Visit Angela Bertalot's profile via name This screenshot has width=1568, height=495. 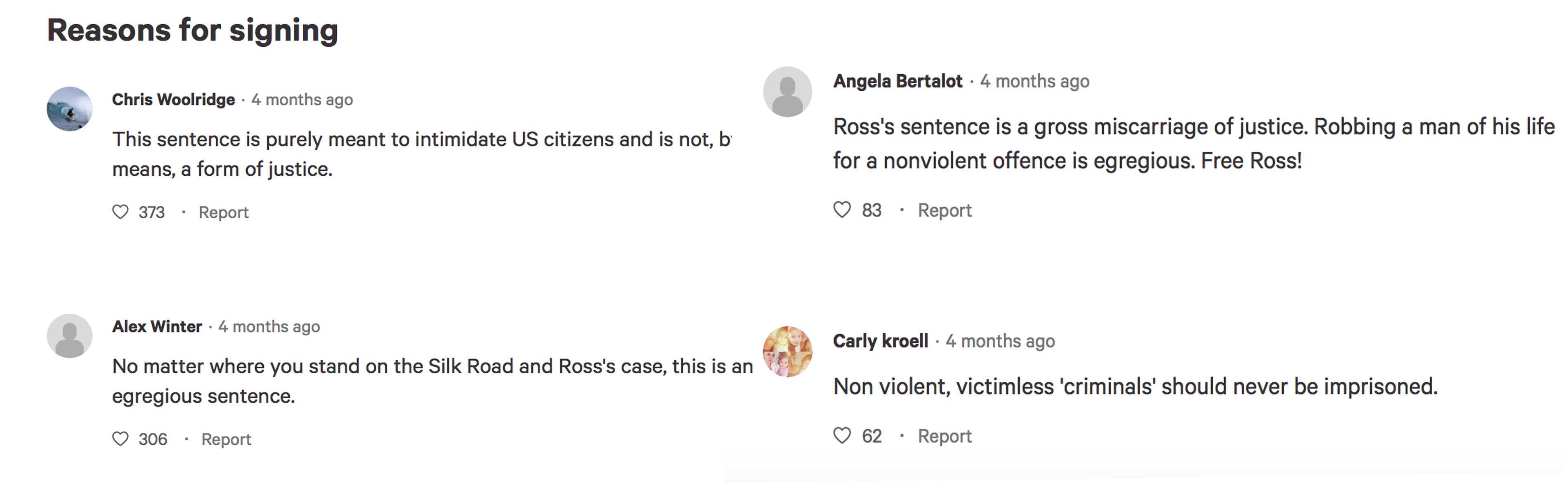click(898, 82)
